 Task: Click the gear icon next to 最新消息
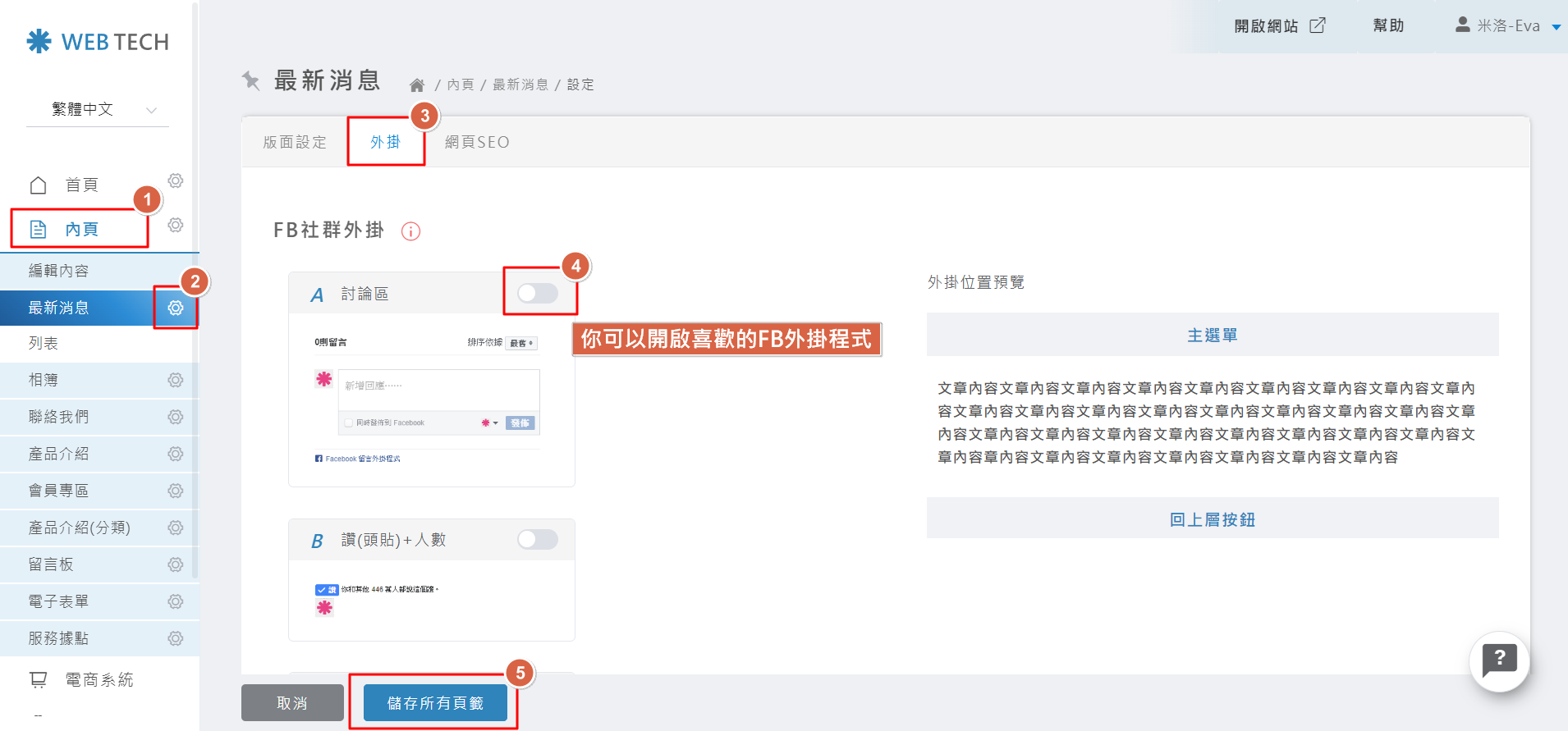[x=175, y=308]
